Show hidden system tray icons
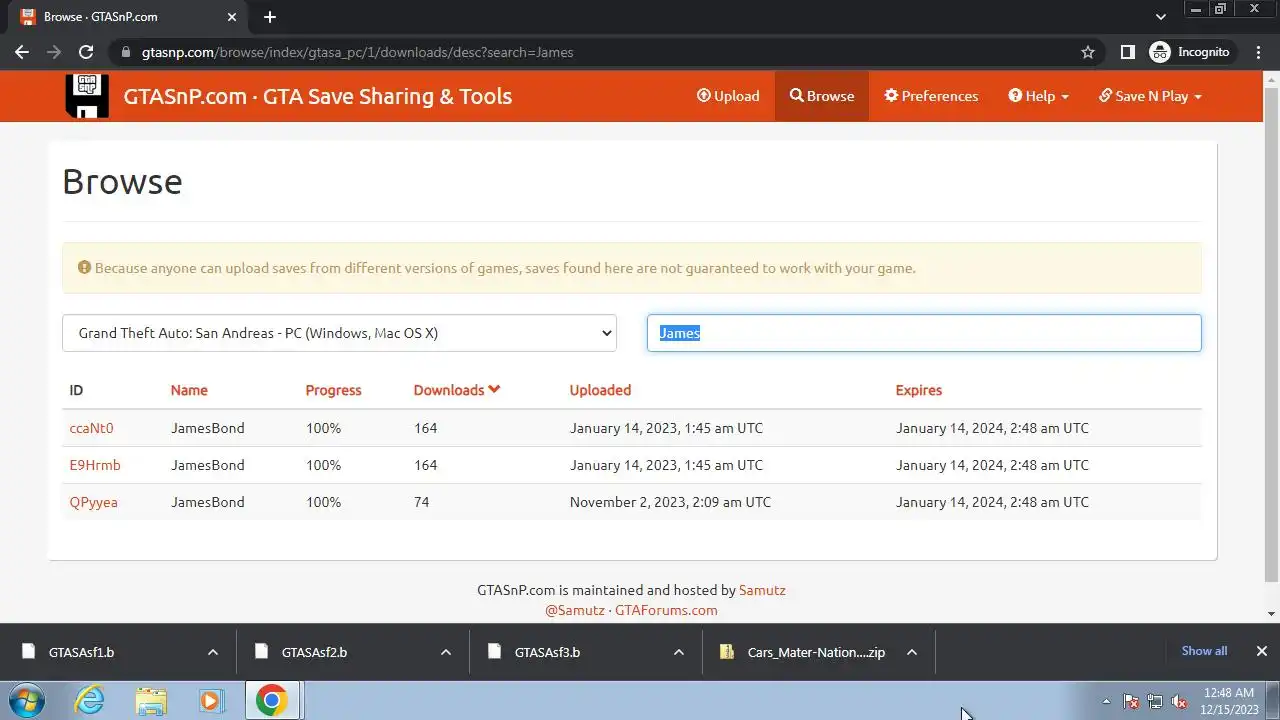The width and height of the screenshot is (1280, 720). pyautogui.click(x=1106, y=701)
